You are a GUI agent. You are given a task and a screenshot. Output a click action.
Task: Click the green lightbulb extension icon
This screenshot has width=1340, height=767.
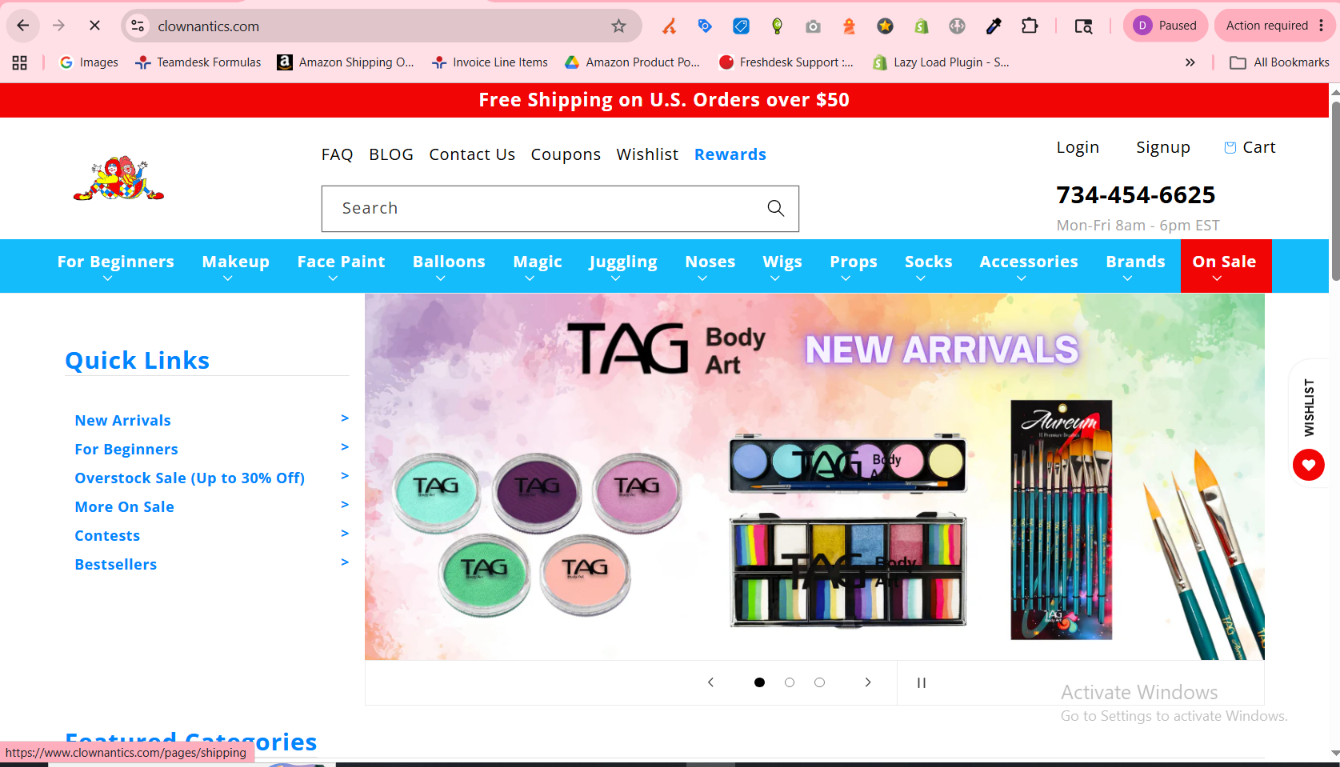point(777,26)
